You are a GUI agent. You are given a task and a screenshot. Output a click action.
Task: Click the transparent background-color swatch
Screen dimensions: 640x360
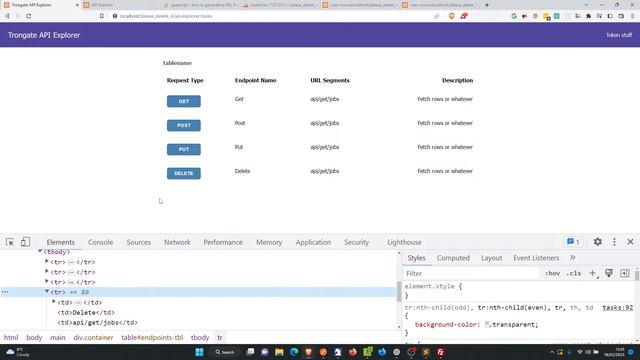click(x=488, y=324)
